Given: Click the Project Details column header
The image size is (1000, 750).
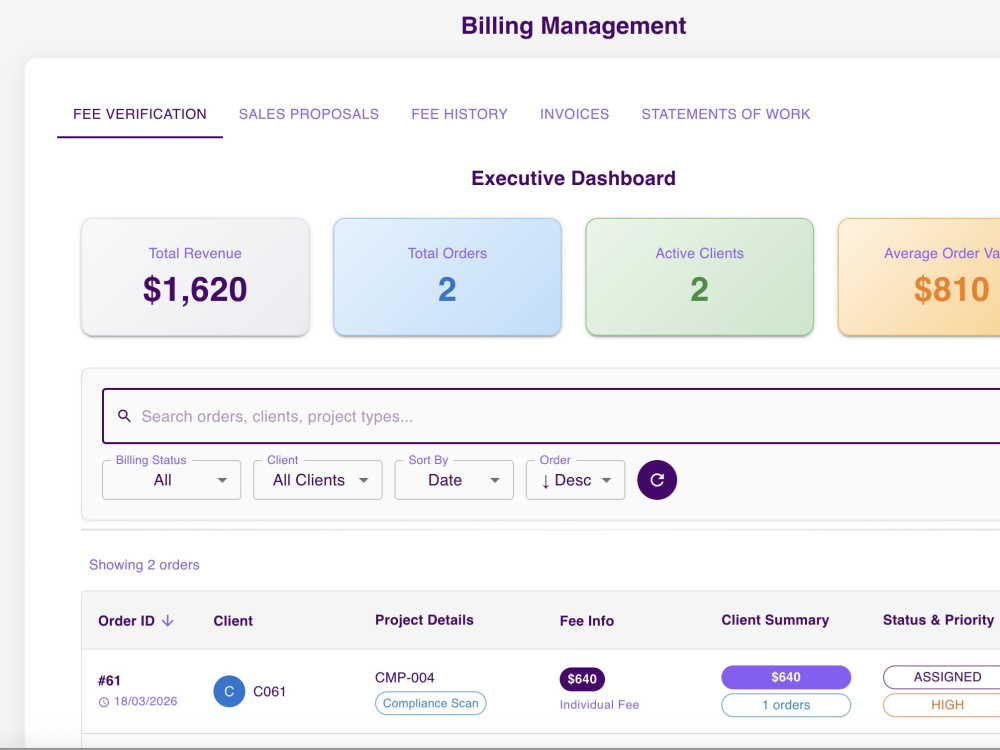Looking at the screenshot, I should (x=424, y=620).
